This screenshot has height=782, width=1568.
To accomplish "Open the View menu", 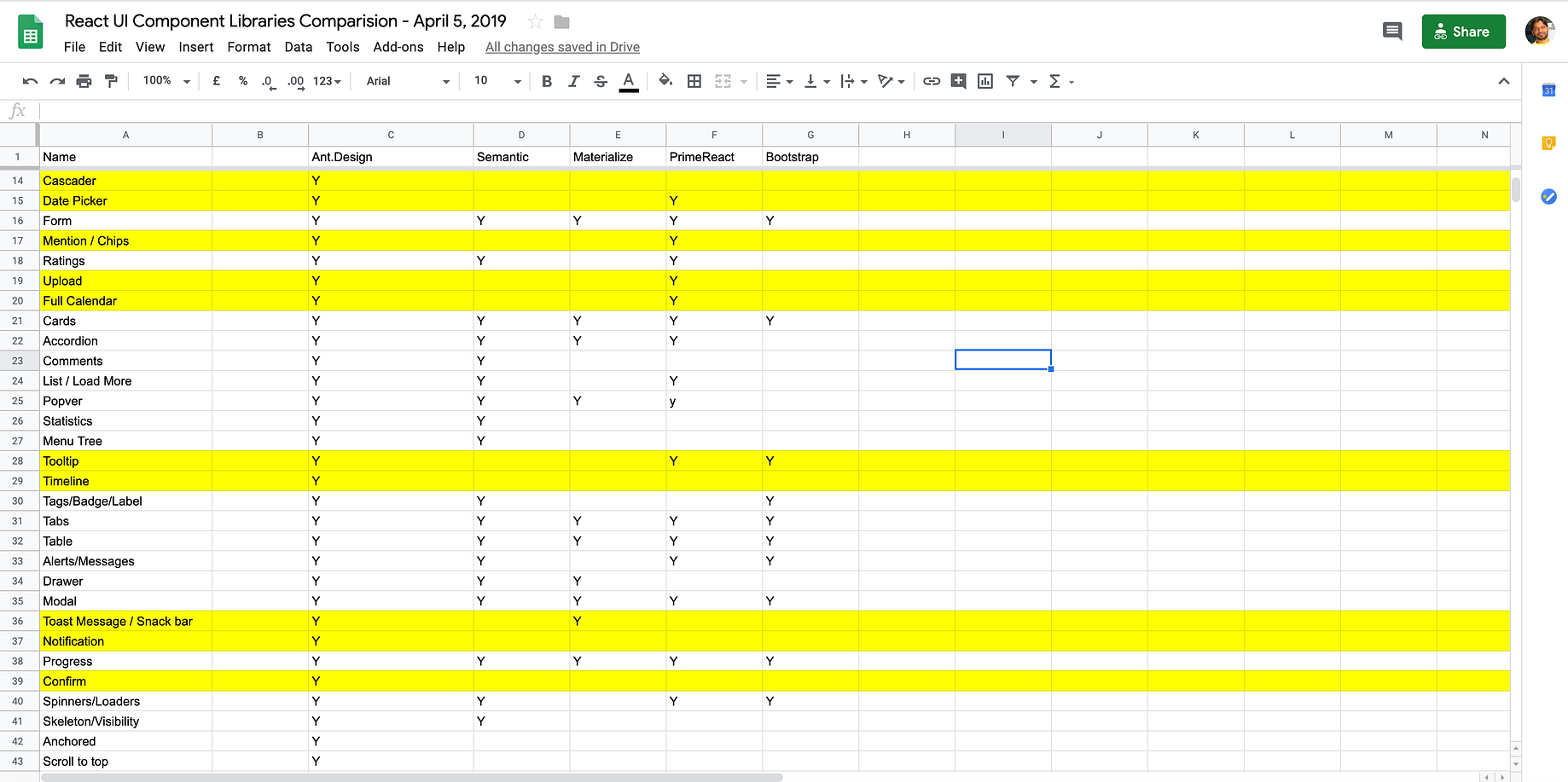I will tap(150, 47).
